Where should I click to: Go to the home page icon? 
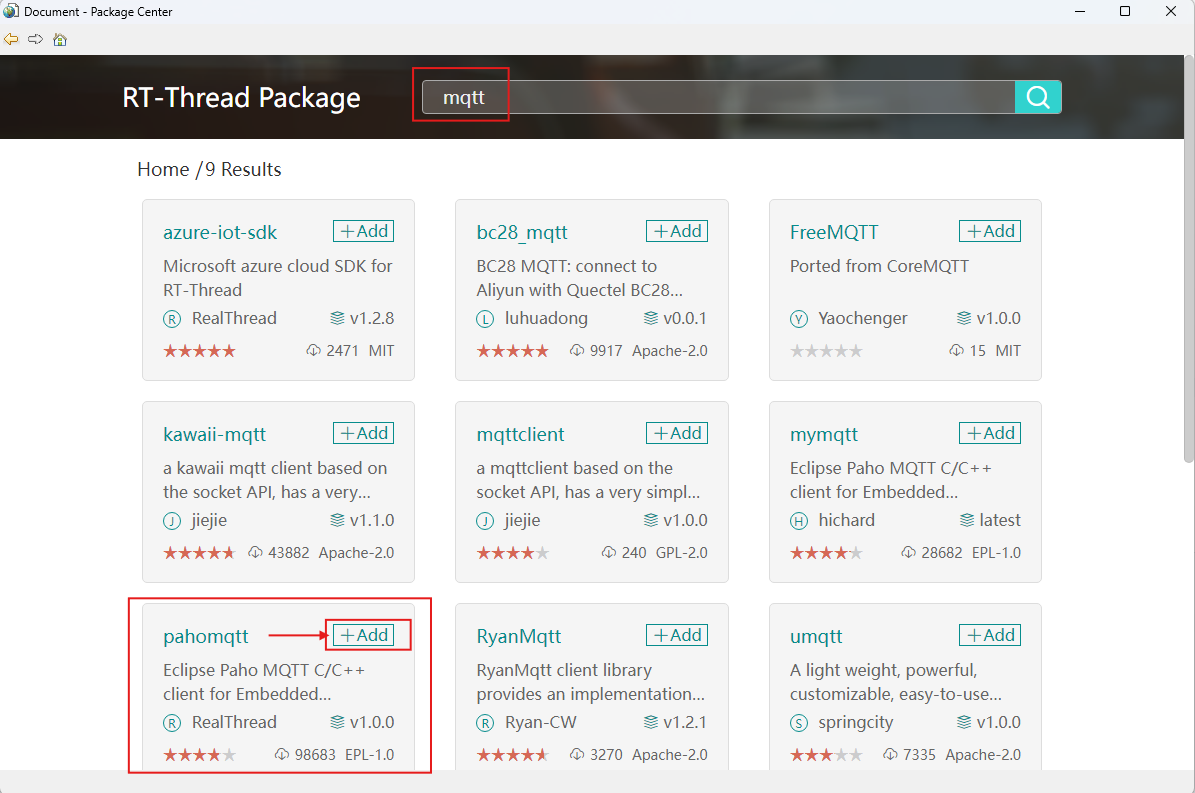tap(60, 40)
